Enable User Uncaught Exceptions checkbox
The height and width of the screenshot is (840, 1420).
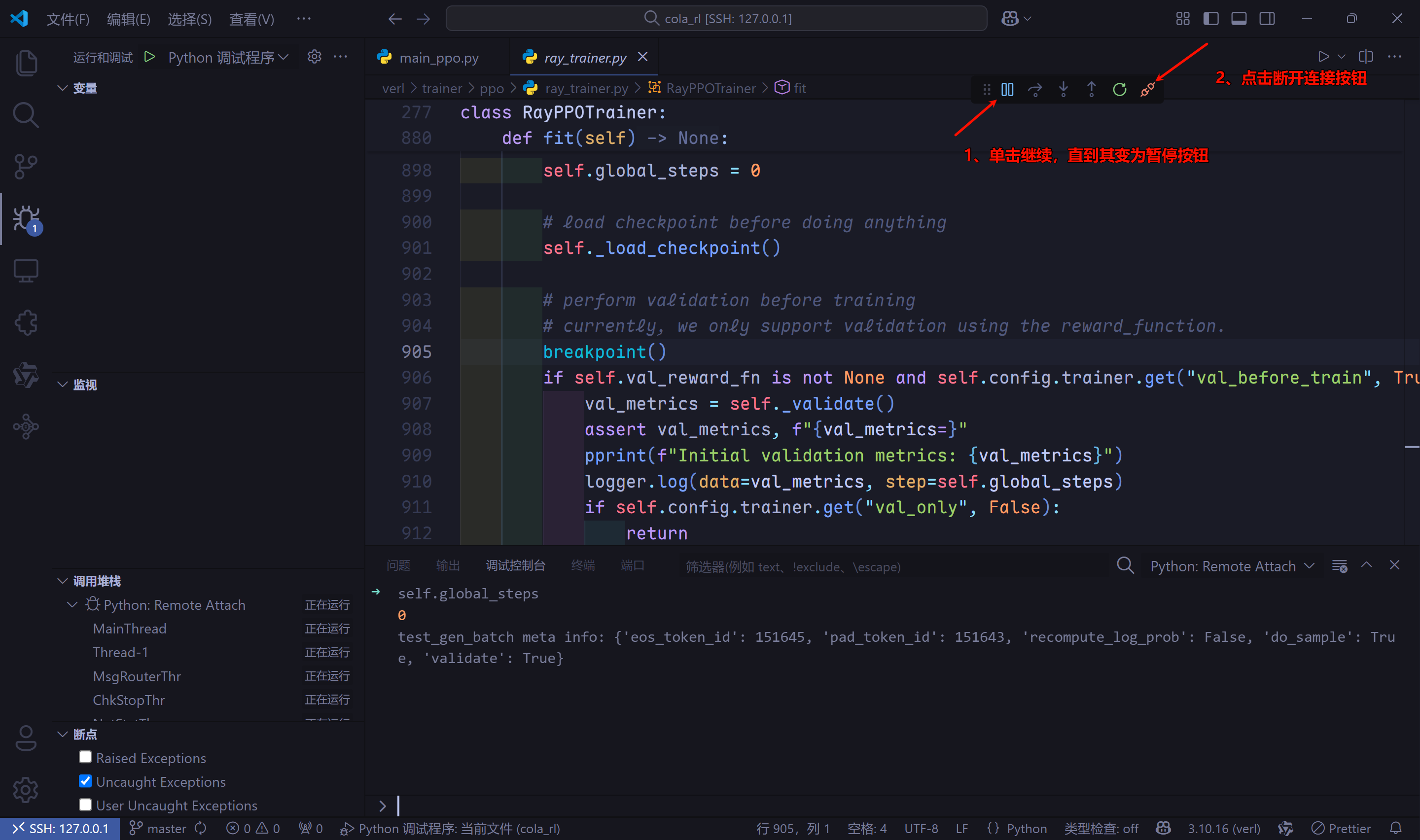(85, 805)
